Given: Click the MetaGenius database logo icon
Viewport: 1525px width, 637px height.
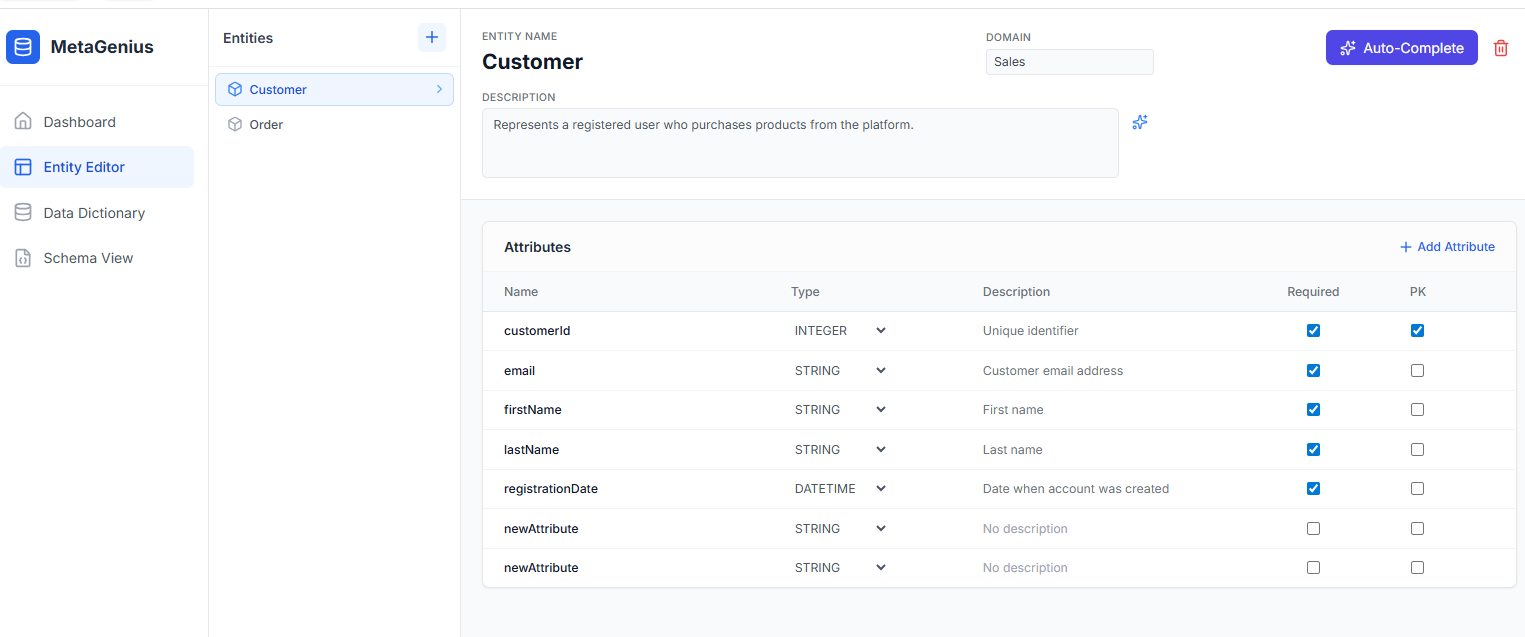Looking at the screenshot, I should pos(23,47).
